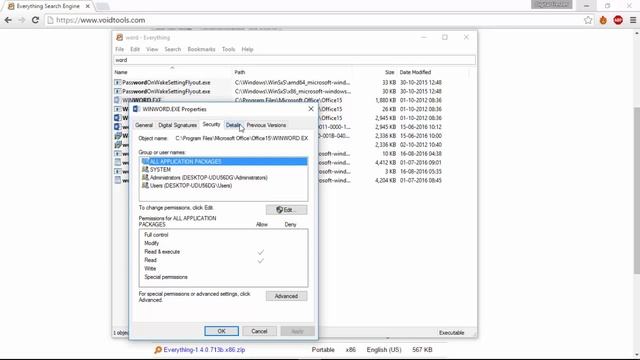
Task: Click the group icon beside Administrators
Action: (145, 177)
